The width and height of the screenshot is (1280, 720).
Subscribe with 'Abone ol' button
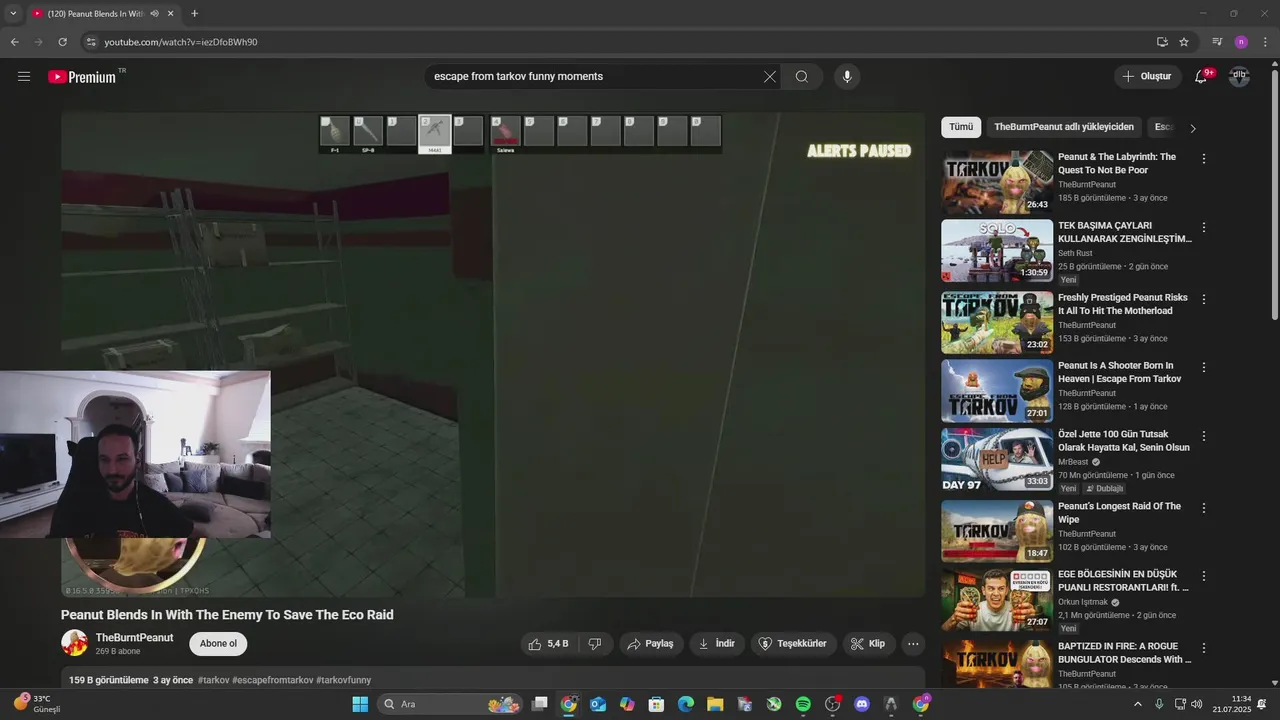(x=218, y=644)
